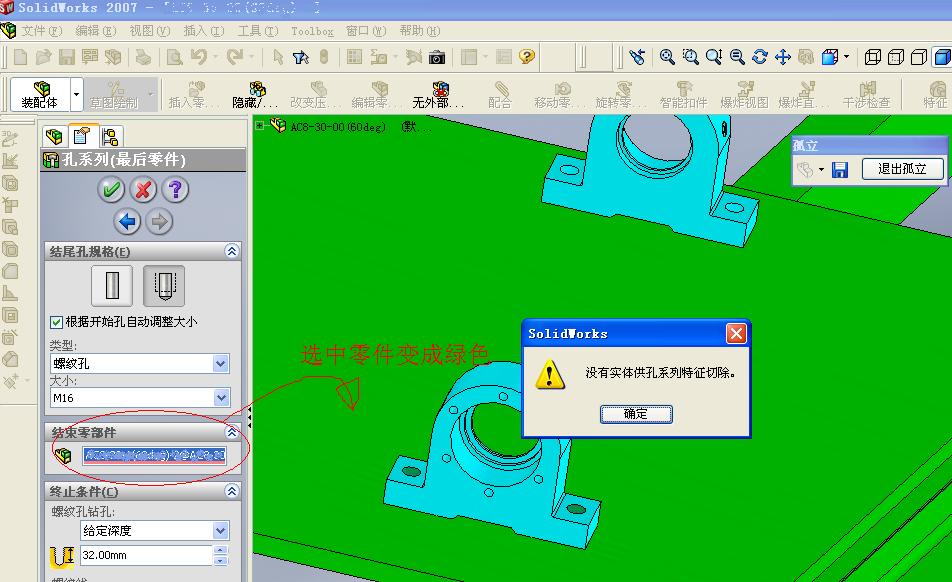Open the end condition dropdown (给定深度)
This screenshot has width=952, height=582.
point(221,530)
